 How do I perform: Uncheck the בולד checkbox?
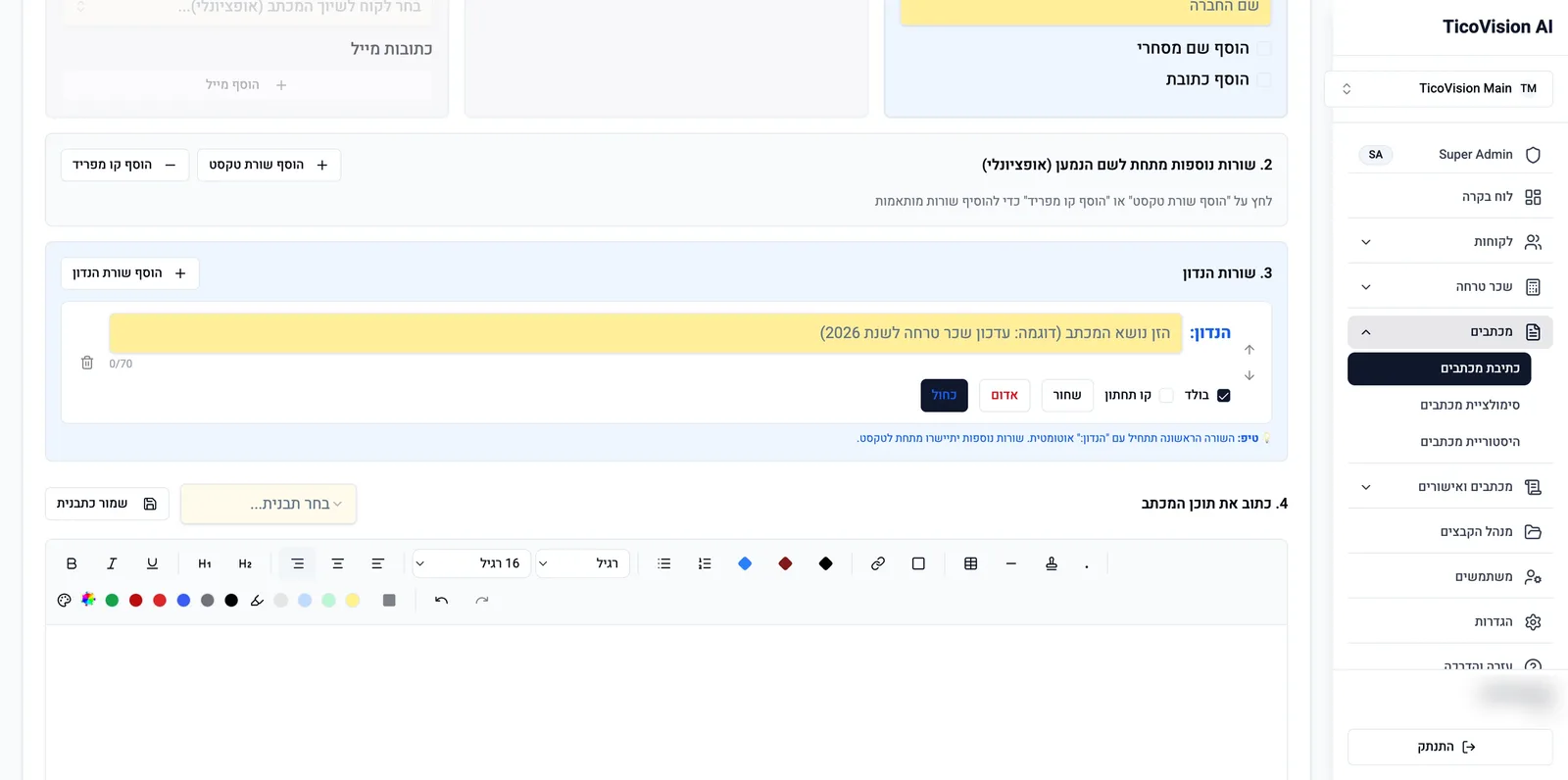1223,396
